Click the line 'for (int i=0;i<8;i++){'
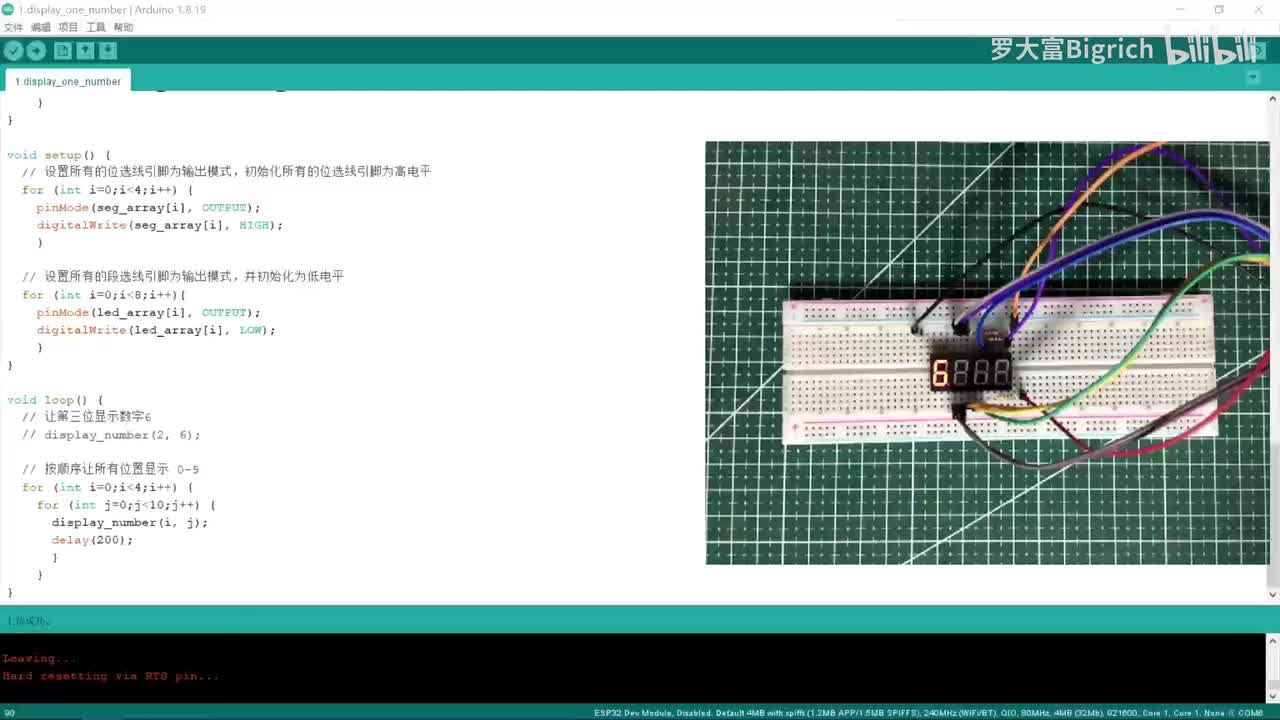This screenshot has height=720, width=1280. click(x=104, y=295)
